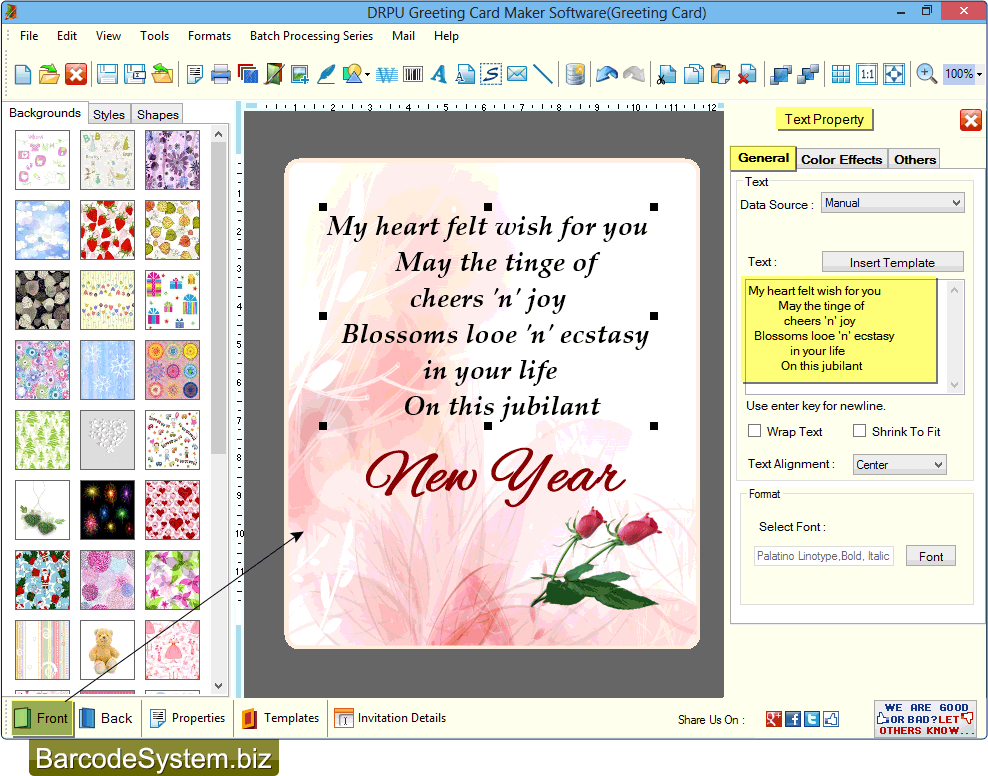
Task: Select the strawberry pattern background thumbnail
Action: 107,230
